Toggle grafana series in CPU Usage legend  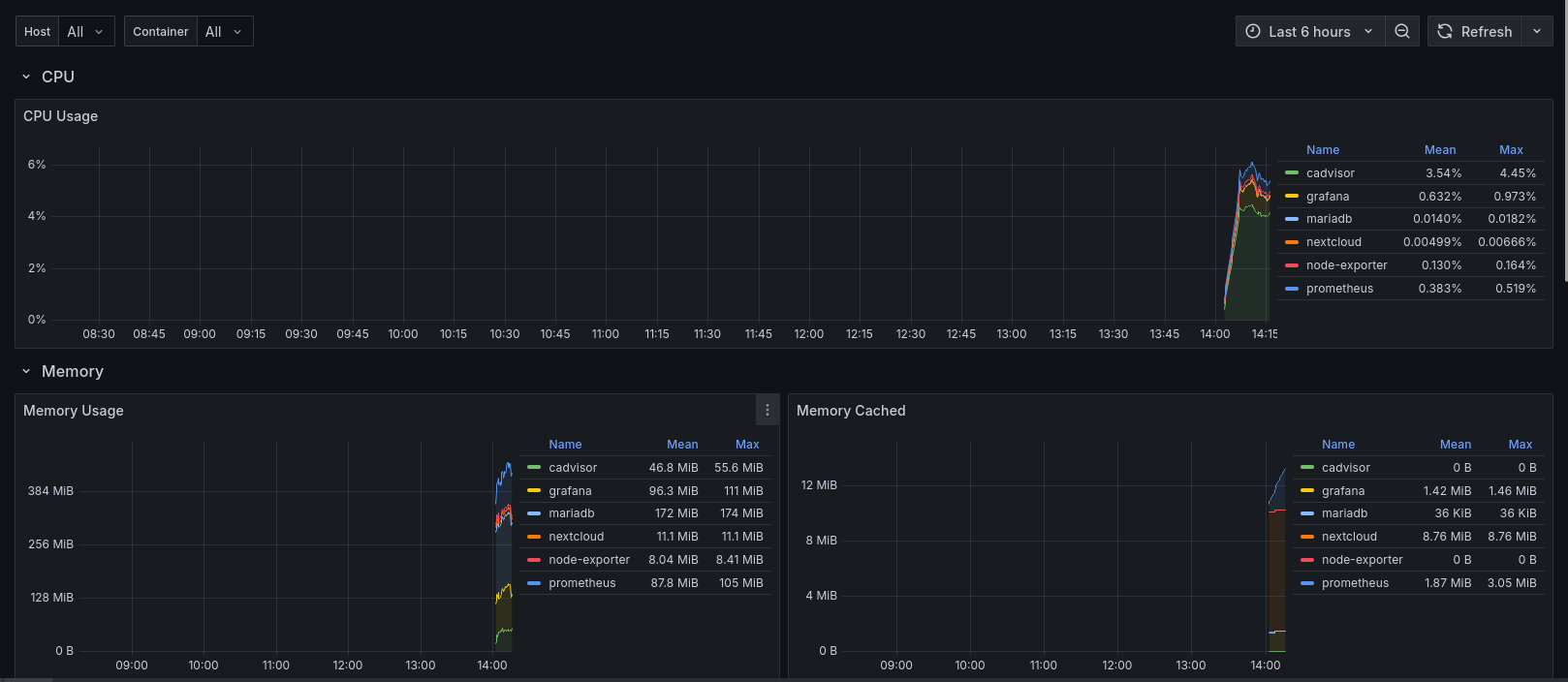(1327, 197)
